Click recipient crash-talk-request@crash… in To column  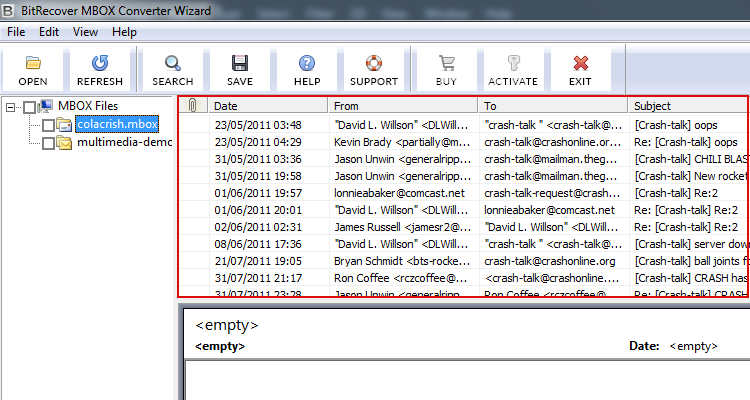[552, 193]
